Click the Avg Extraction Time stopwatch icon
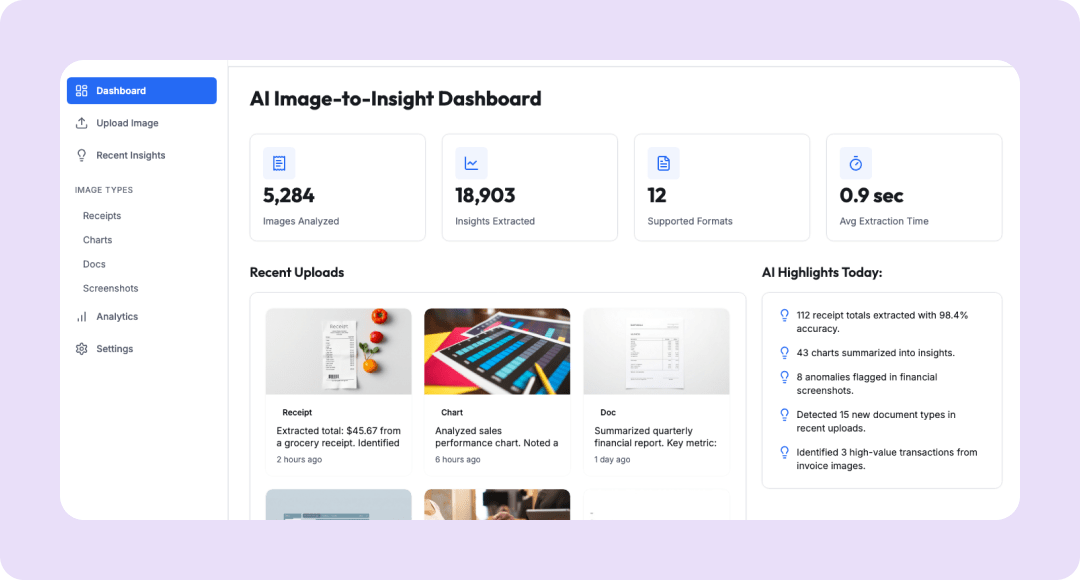The image size is (1080, 580). click(x=855, y=163)
